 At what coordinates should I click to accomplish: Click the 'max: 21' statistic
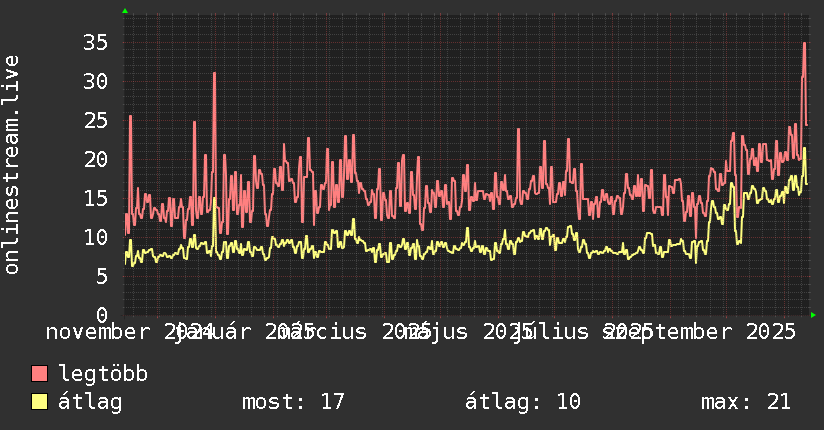746,402
